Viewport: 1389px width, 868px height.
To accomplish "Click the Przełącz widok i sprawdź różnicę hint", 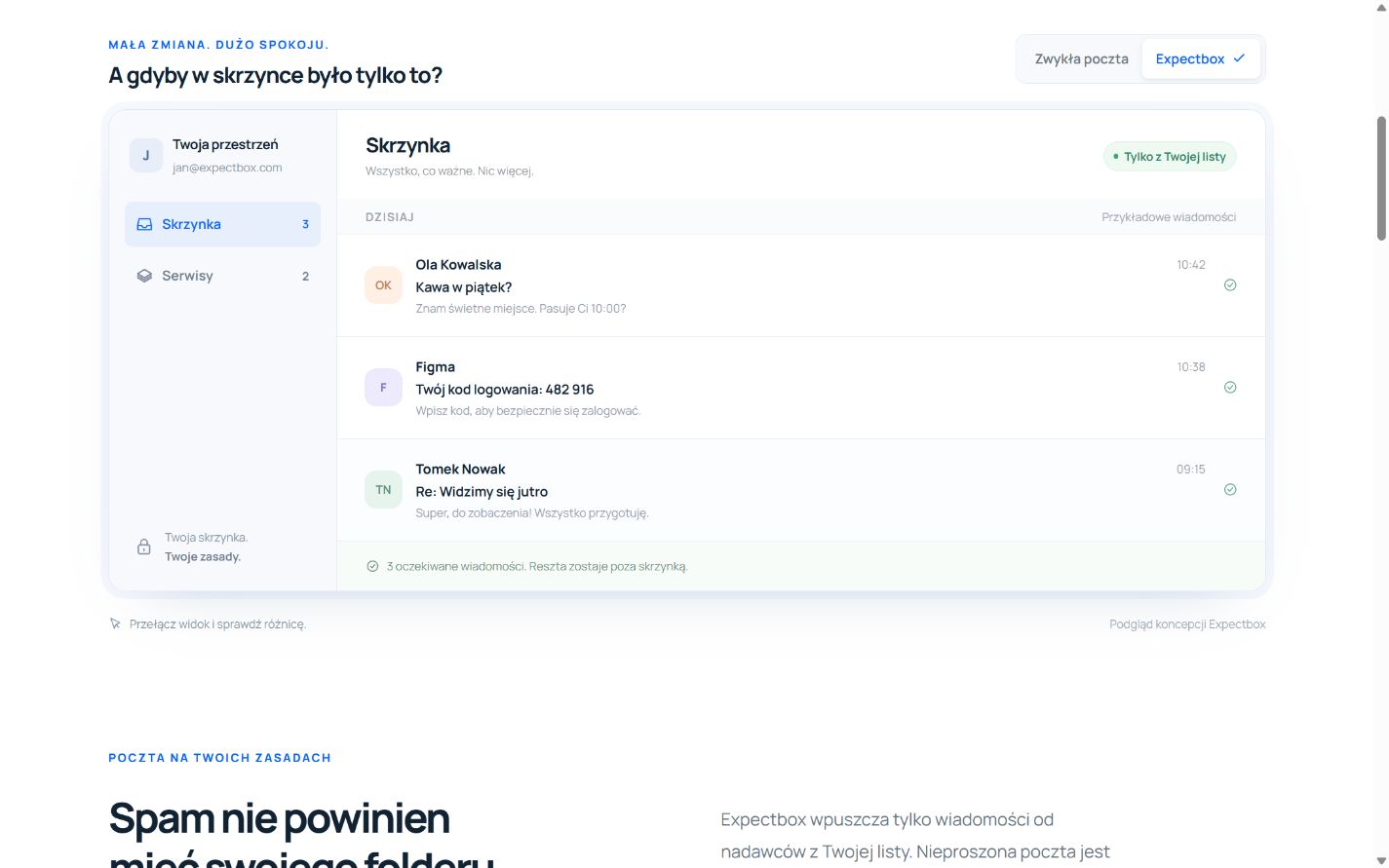I will [217, 624].
